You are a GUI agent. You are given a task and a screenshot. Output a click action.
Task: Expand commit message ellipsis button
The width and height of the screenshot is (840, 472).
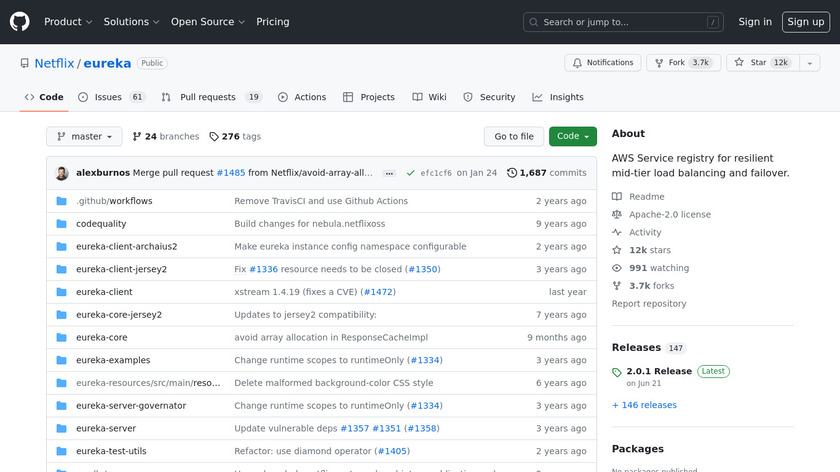coord(389,173)
